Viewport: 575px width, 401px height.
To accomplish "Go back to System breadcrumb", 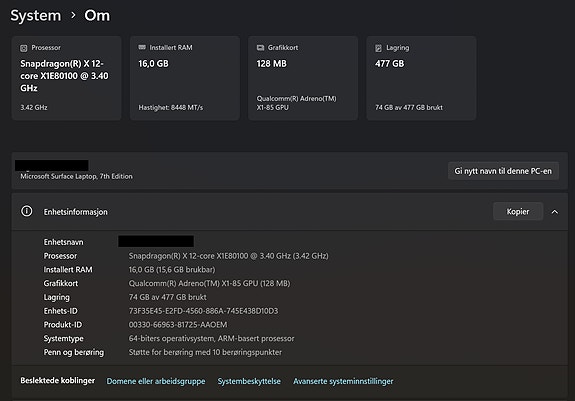I will point(36,15).
